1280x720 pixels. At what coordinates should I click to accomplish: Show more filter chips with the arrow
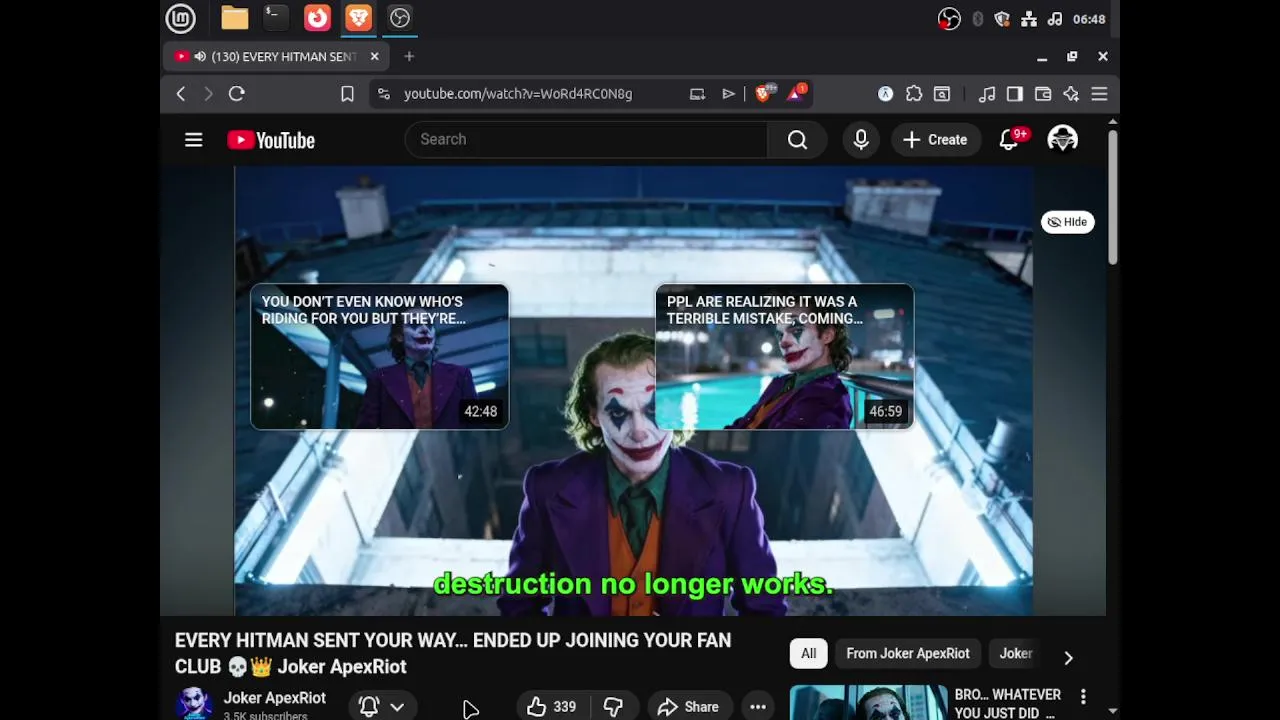[x=1068, y=657]
